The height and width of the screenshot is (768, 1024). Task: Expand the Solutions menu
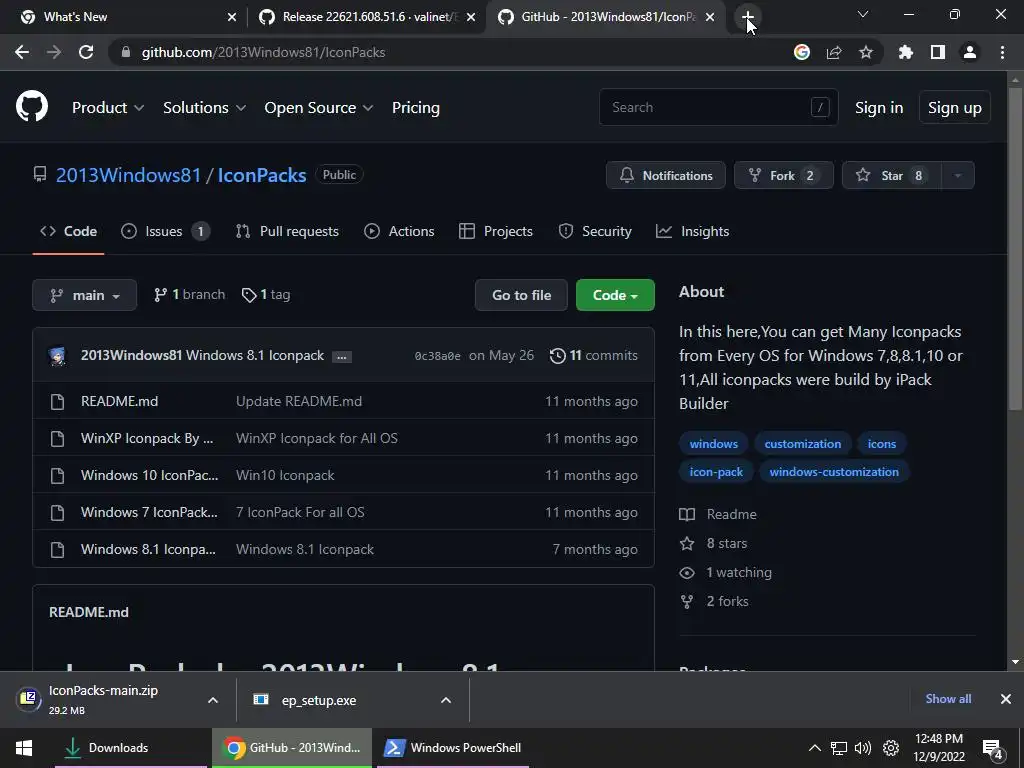click(x=204, y=108)
